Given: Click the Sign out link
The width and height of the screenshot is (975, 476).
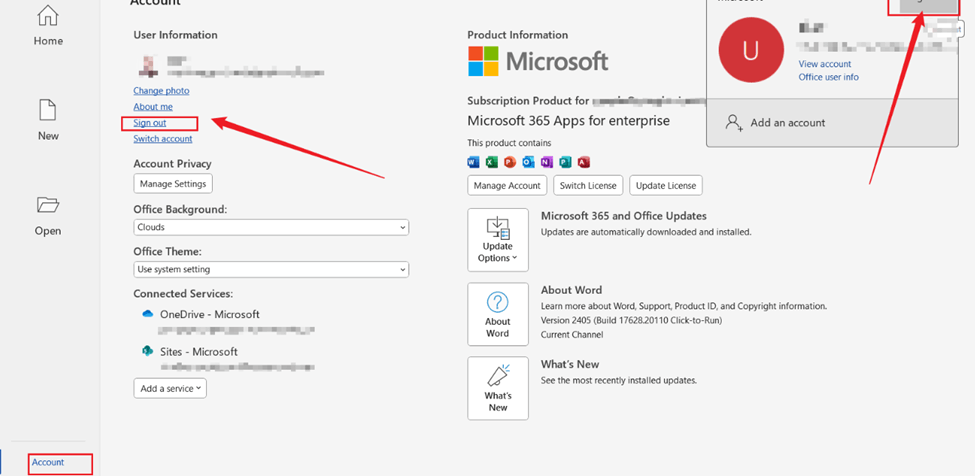Looking at the screenshot, I should click(150, 123).
